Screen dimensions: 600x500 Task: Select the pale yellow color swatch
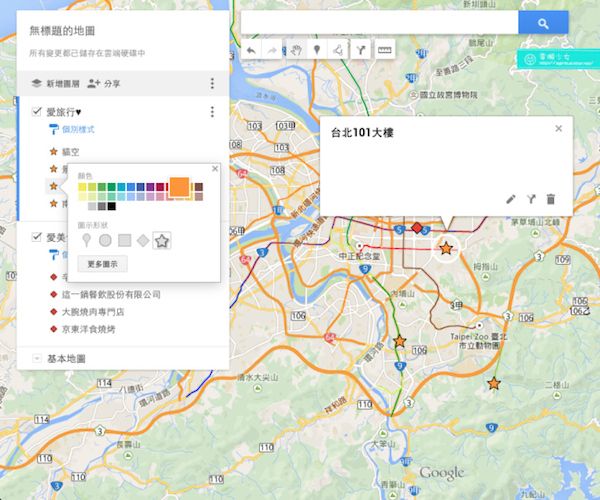pyautogui.click(x=82, y=197)
